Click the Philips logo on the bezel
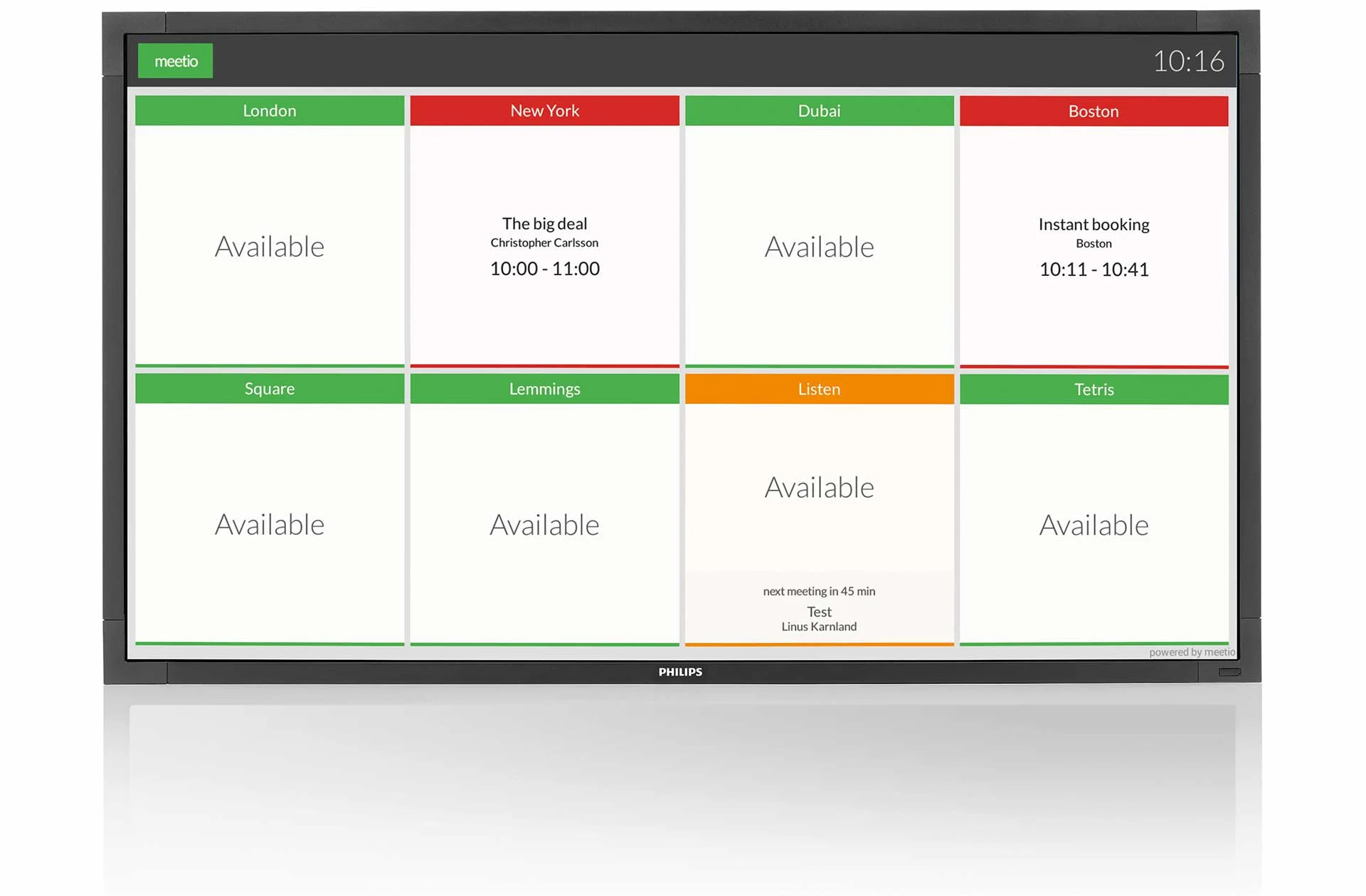This screenshot has height=896, width=1366. click(x=680, y=672)
